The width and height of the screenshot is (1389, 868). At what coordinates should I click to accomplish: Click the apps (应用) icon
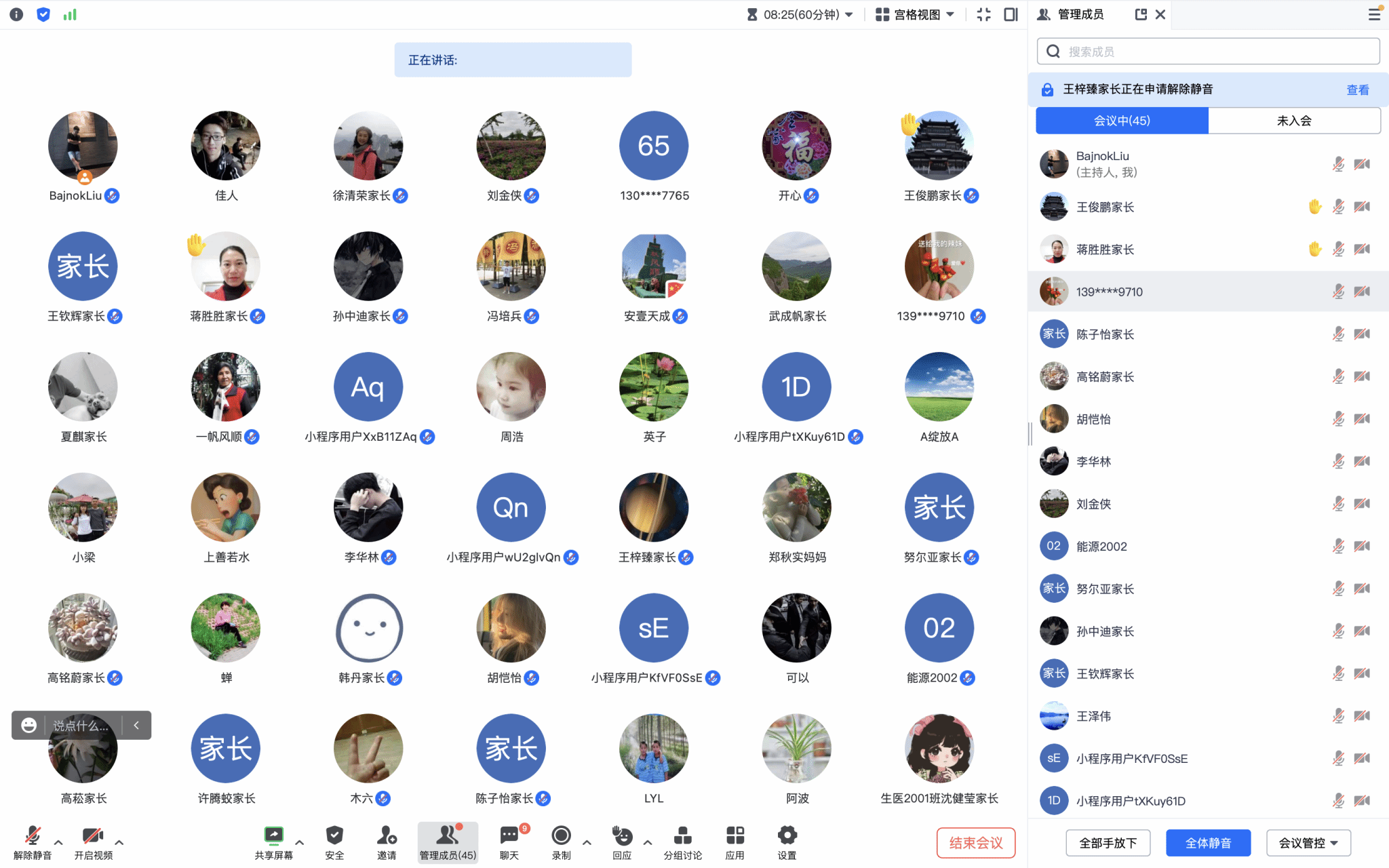735,842
